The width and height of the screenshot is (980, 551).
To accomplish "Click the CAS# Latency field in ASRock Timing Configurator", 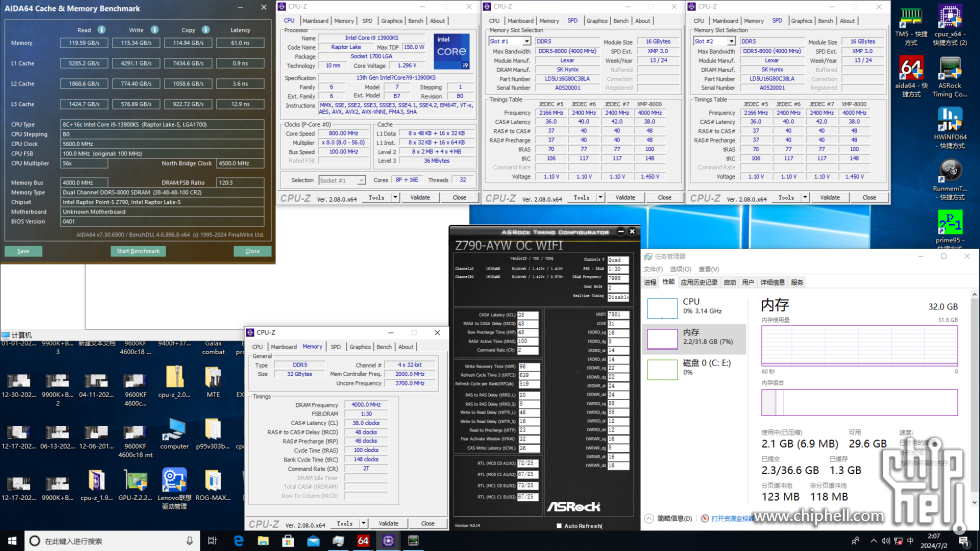I will (x=528, y=315).
